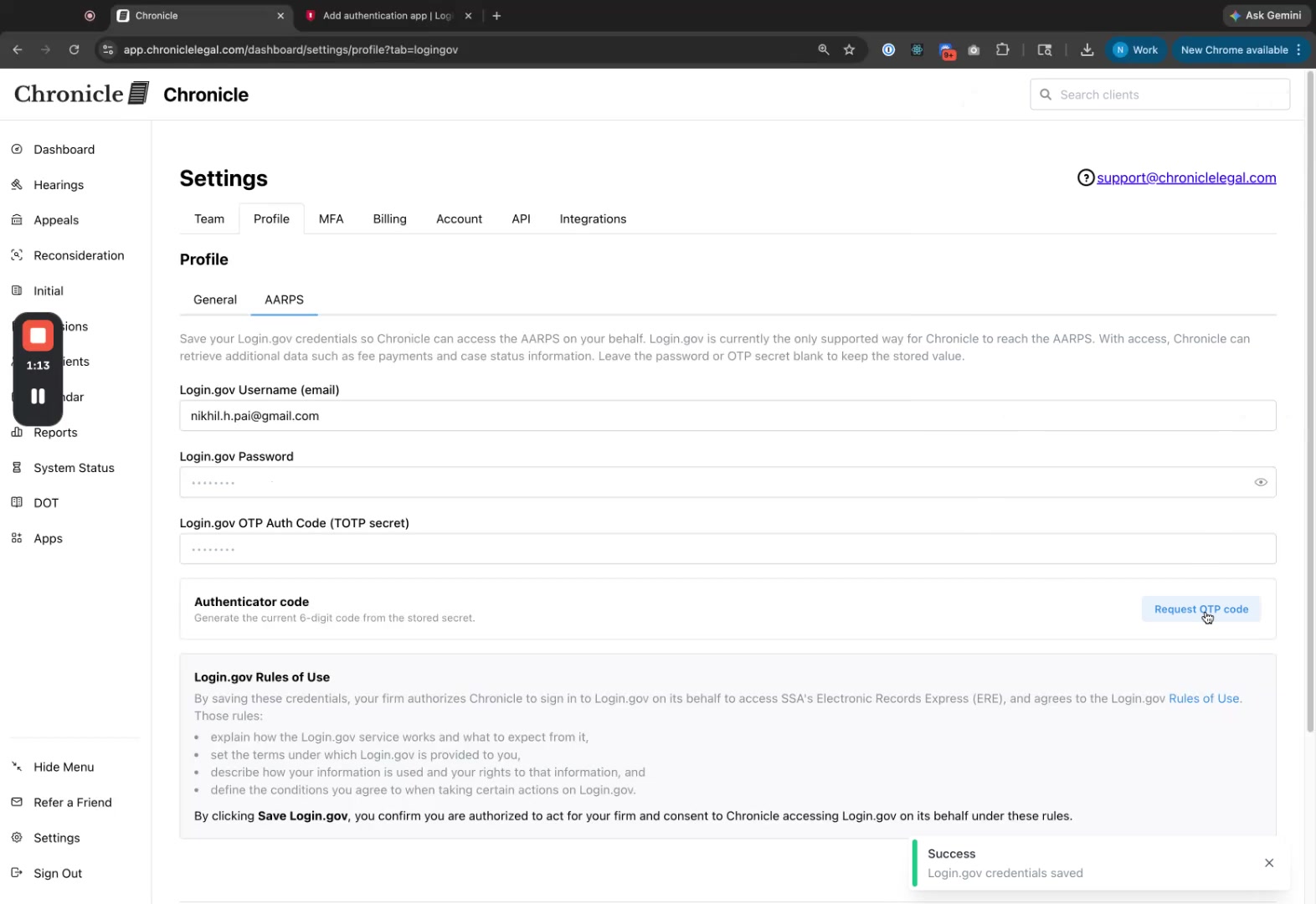
Task: Open the Billing tab
Action: [x=389, y=218]
